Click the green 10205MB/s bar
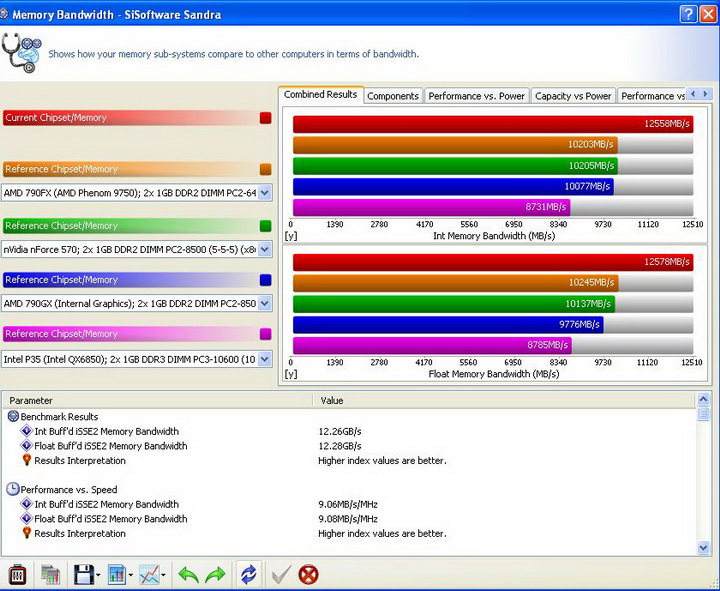This screenshot has height=591, width=720. pyautogui.click(x=455, y=166)
